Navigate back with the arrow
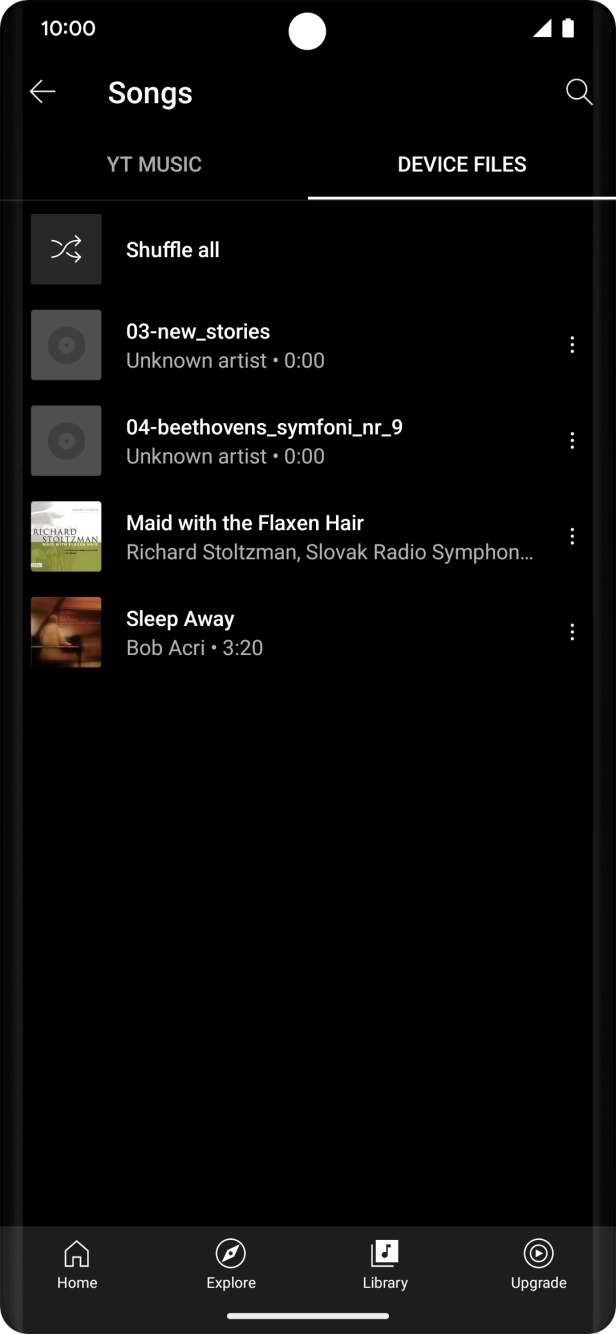The image size is (616, 1334). [42, 91]
